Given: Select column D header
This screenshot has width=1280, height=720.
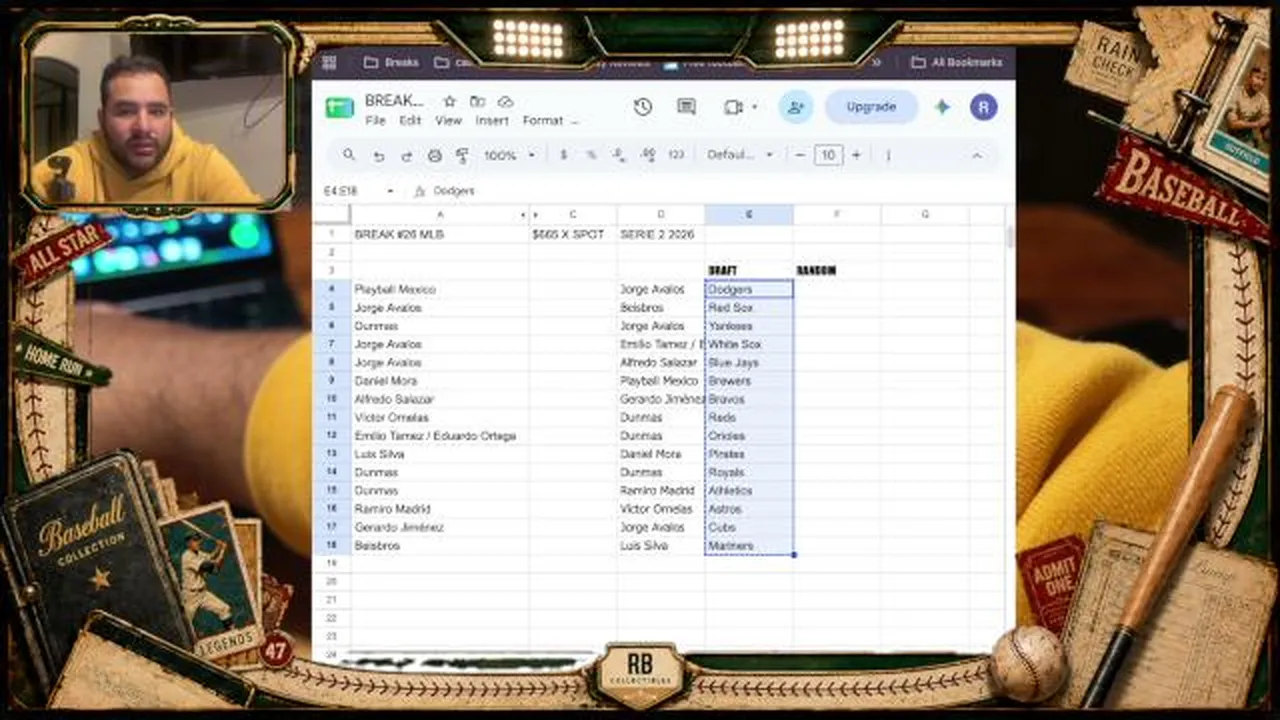Looking at the screenshot, I should (x=661, y=215).
